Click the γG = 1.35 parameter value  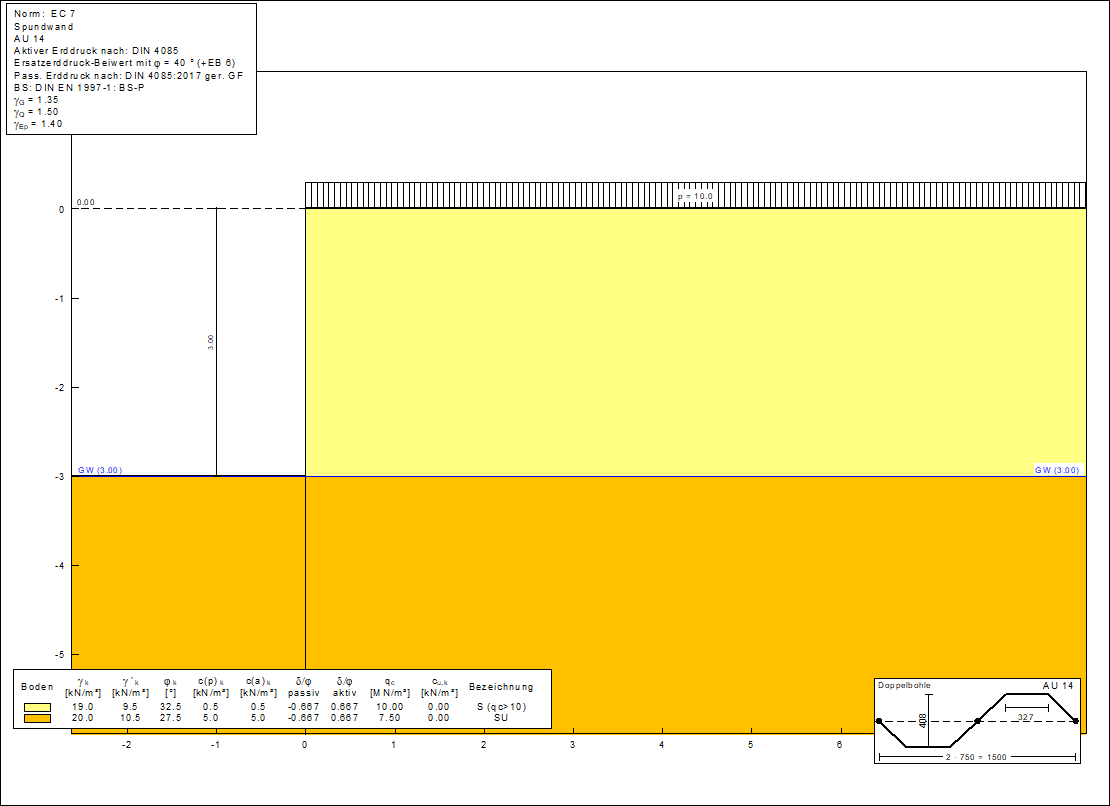36,101
